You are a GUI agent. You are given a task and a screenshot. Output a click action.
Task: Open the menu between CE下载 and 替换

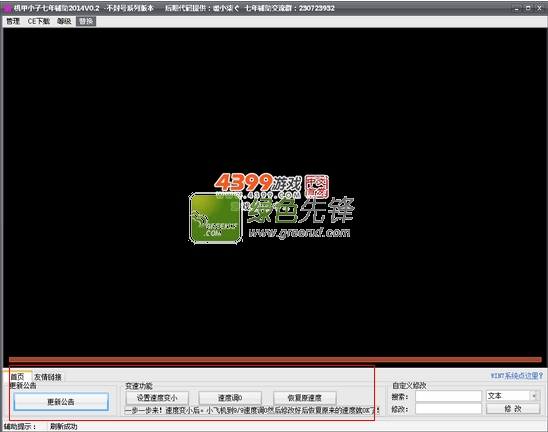[x=64, y=22]
